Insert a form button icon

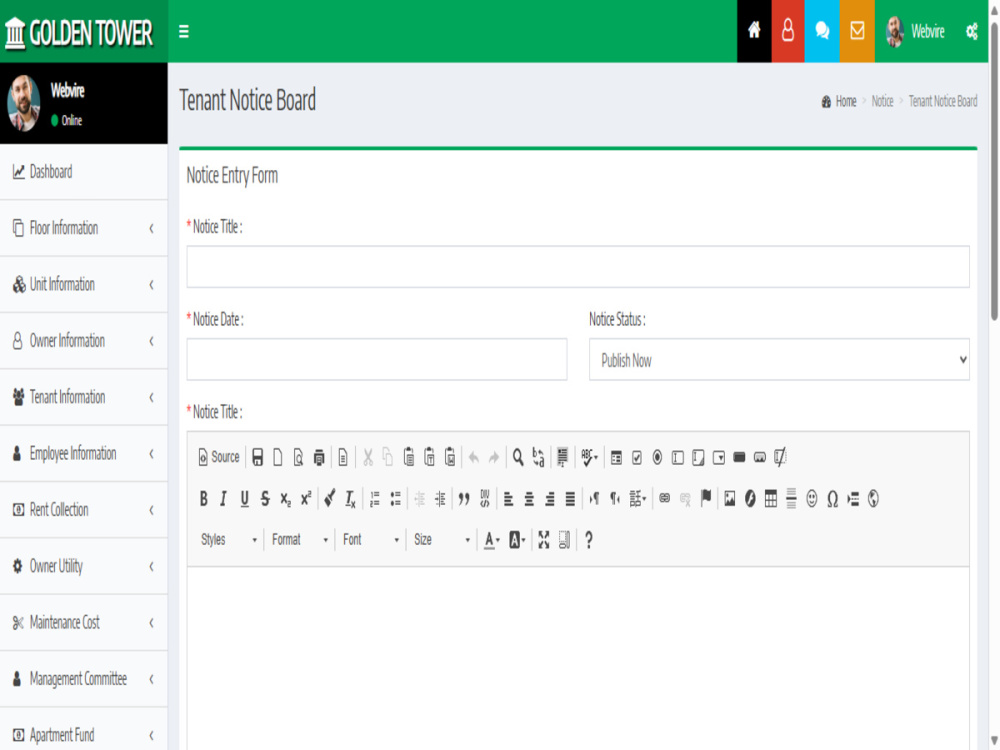point(739,457)
